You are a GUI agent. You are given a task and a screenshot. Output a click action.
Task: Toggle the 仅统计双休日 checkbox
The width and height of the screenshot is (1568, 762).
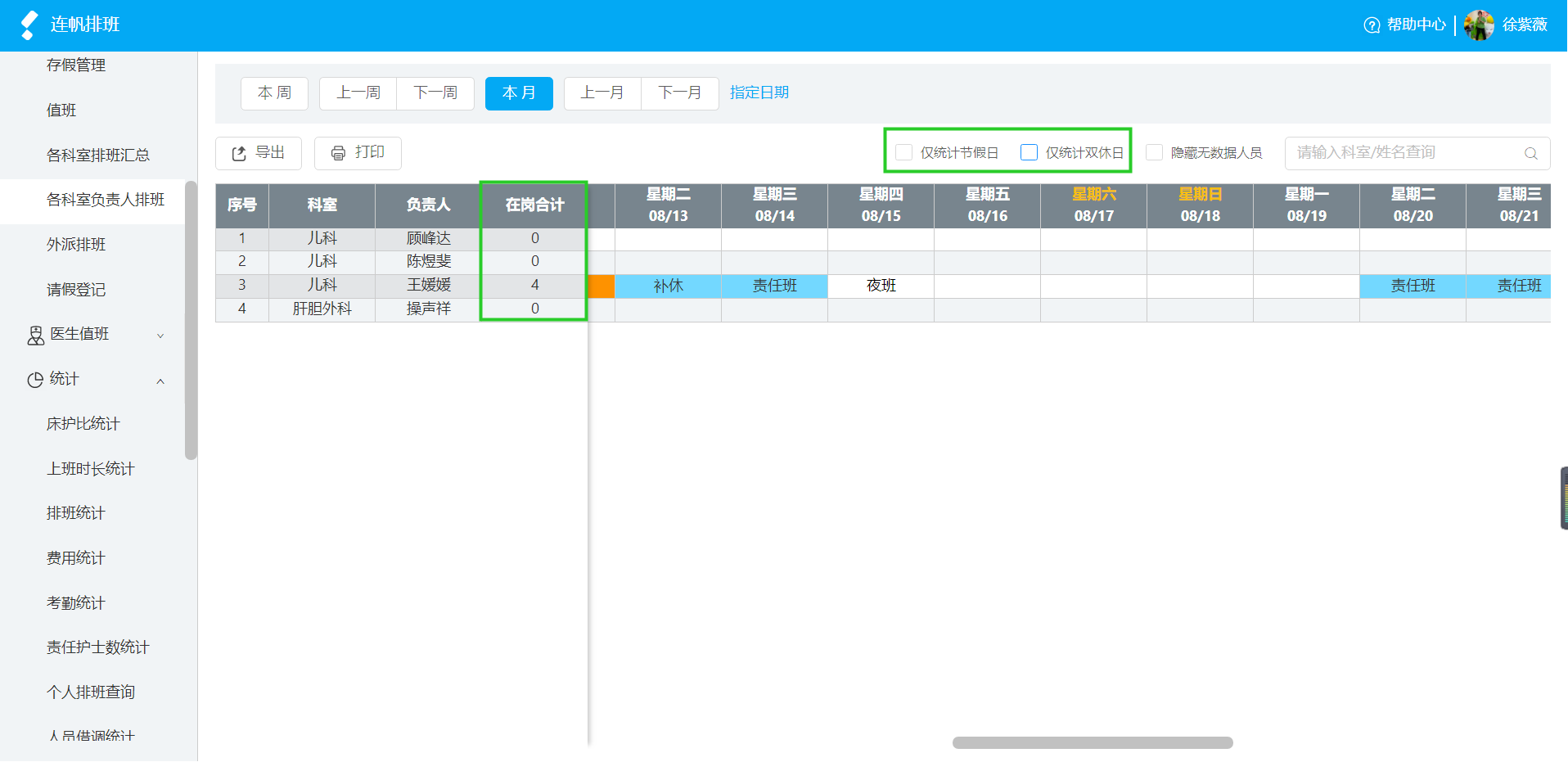pyautogui.click(x=1029, y=152)
